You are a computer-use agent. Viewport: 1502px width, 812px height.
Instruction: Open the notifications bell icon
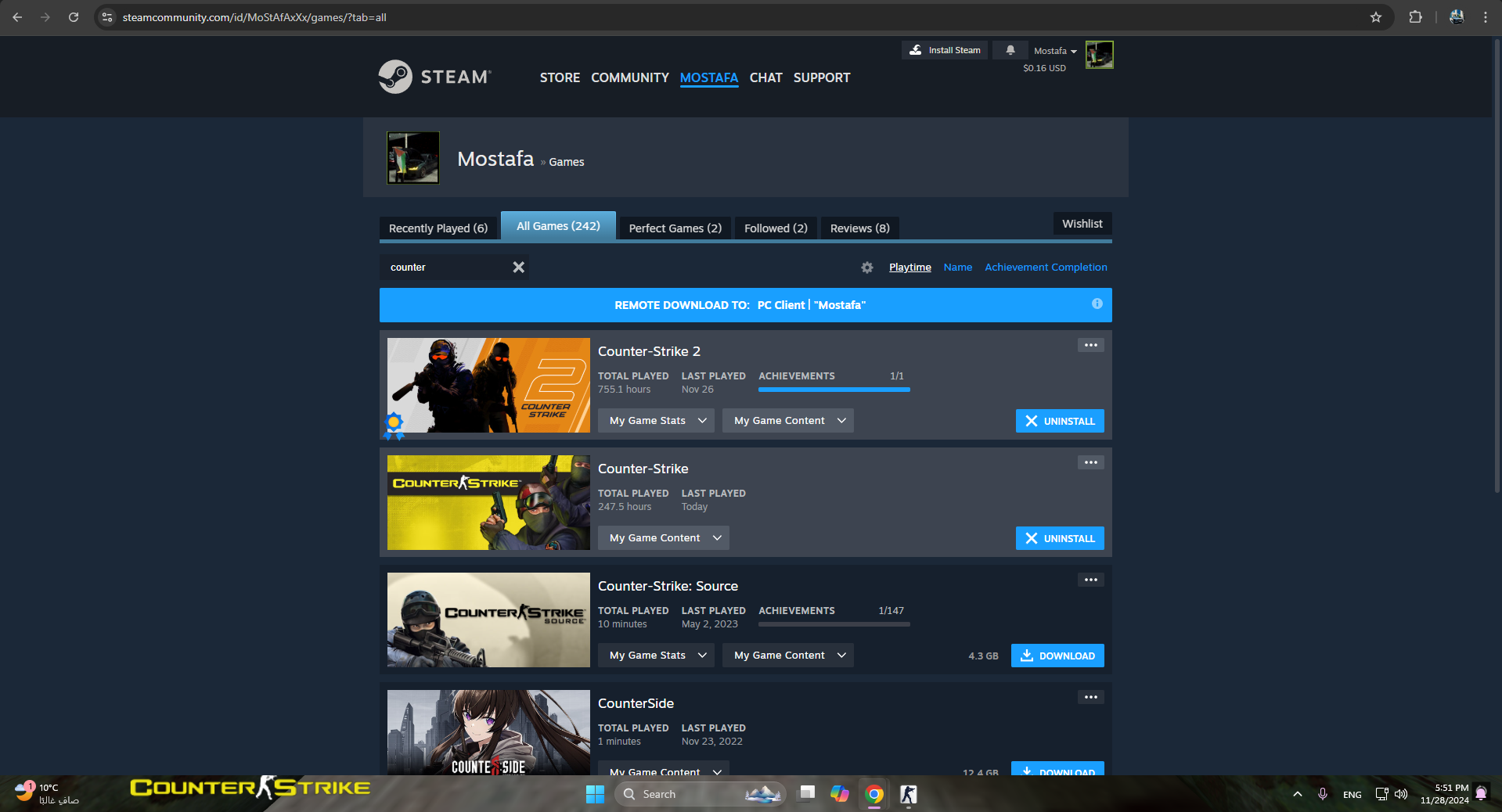[x=1010, y=50]
